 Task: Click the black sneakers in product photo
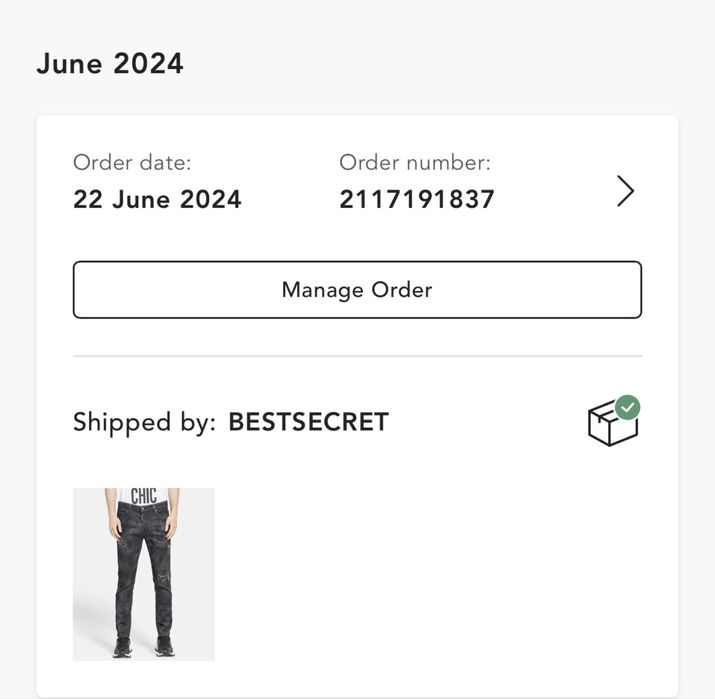[124, 647]
